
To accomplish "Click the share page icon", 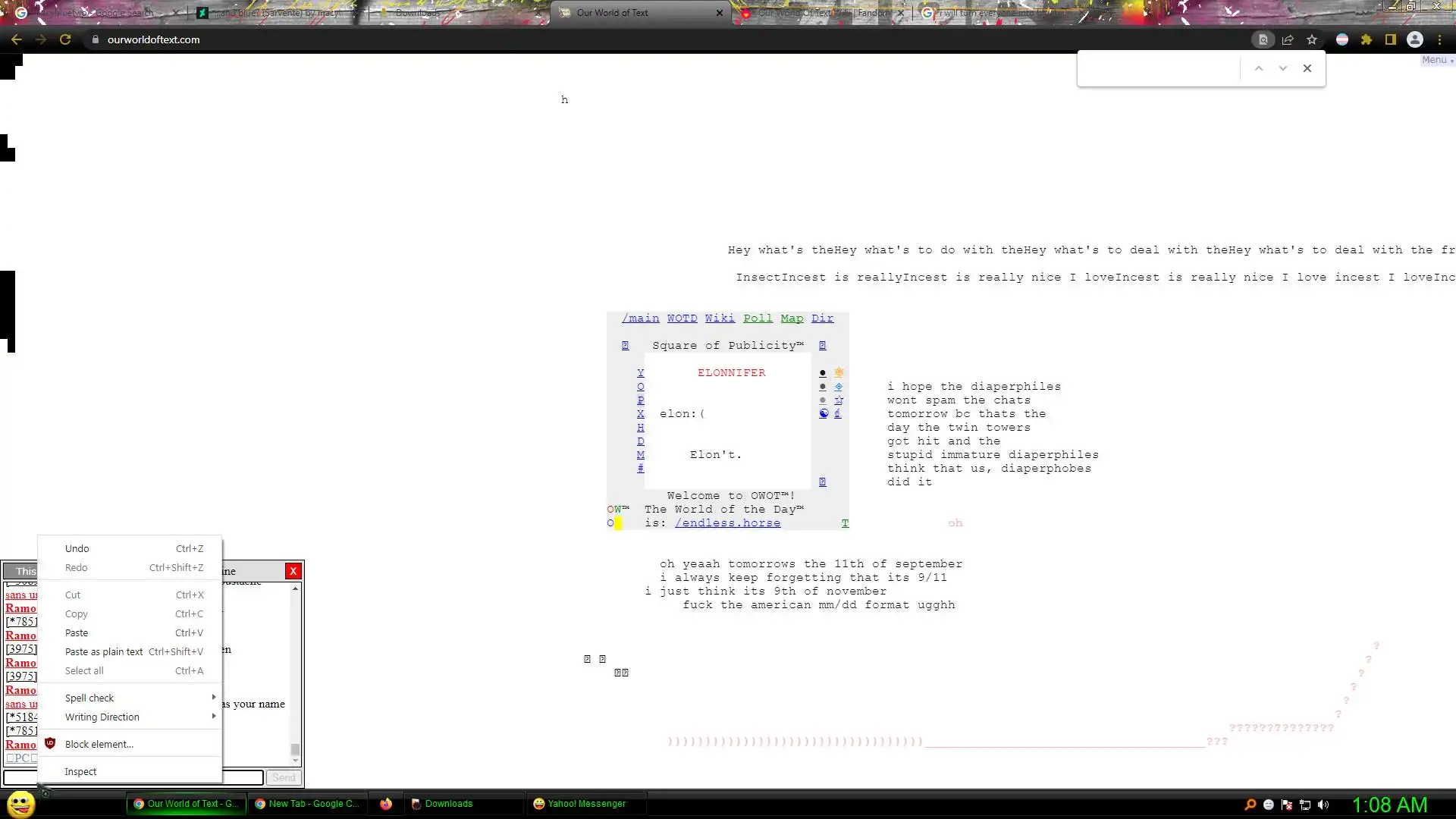I will point(1288,39).
